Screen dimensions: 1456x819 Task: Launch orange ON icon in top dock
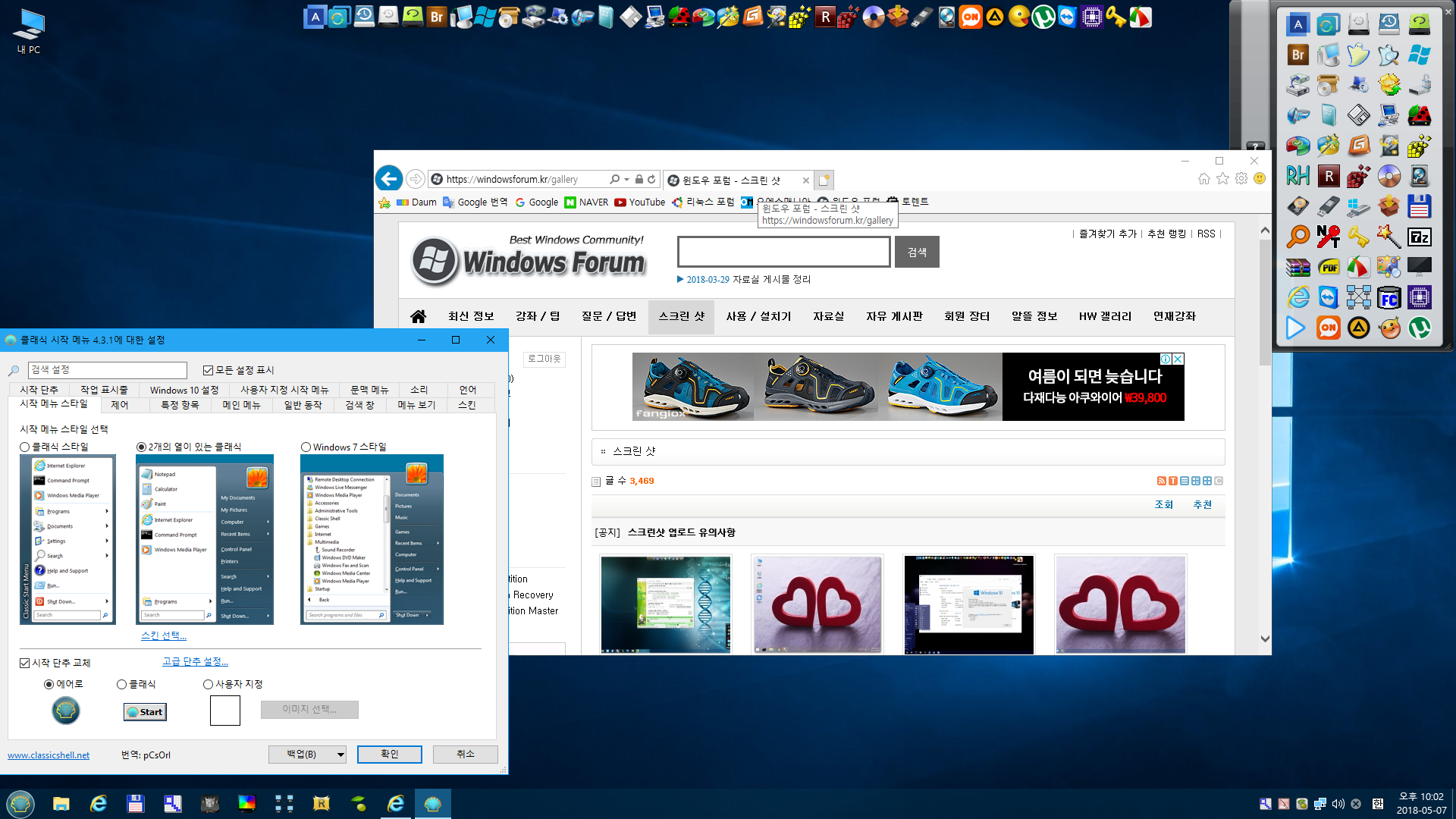(x=970, y=17)
